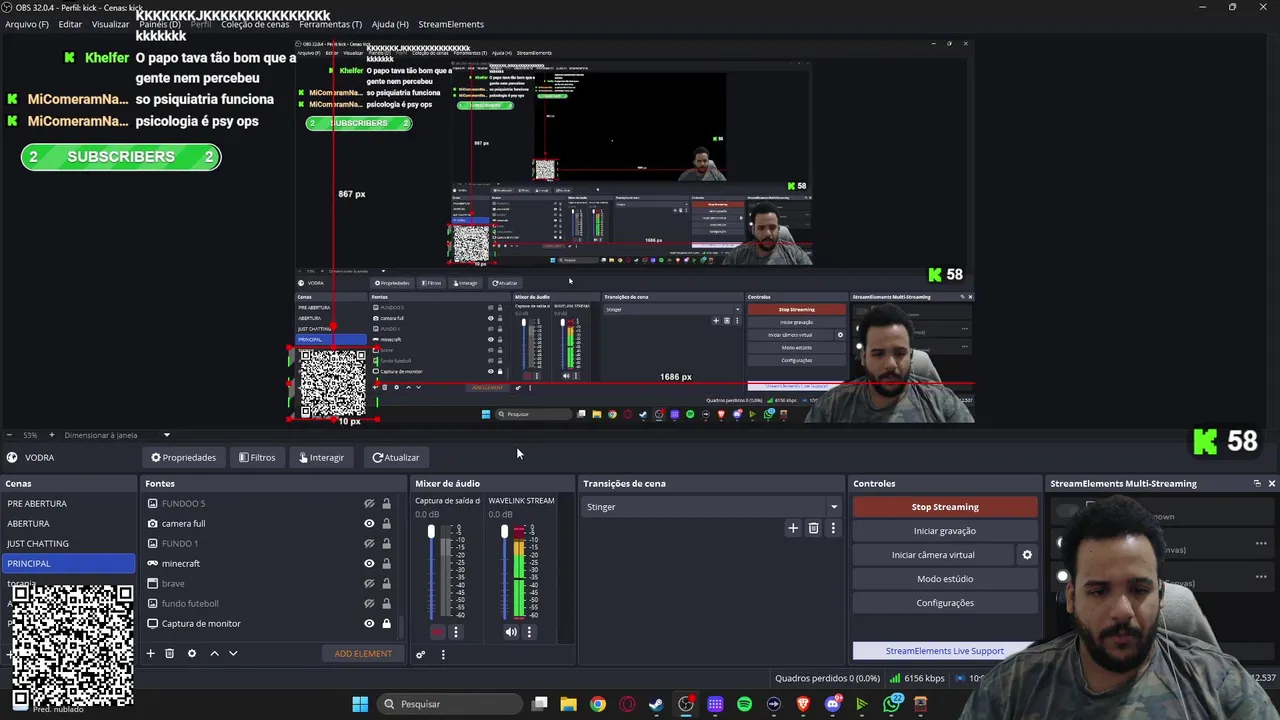Image resolution: width=1280 pixels, height=720 pixels.
Task: Open Steam from the taskbar
Action: (x=656, y=704)
